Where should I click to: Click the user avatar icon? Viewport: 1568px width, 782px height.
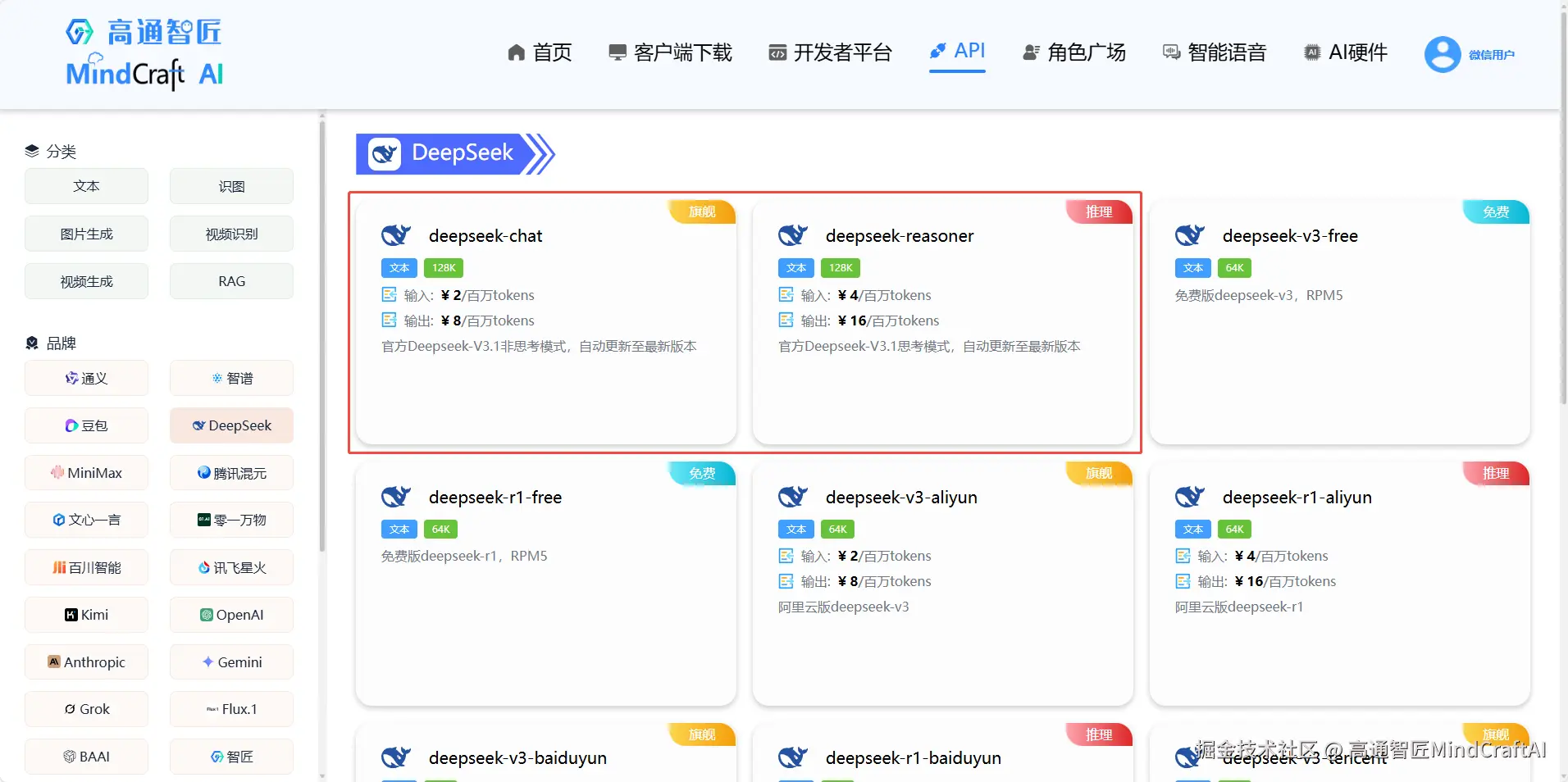1443,54
